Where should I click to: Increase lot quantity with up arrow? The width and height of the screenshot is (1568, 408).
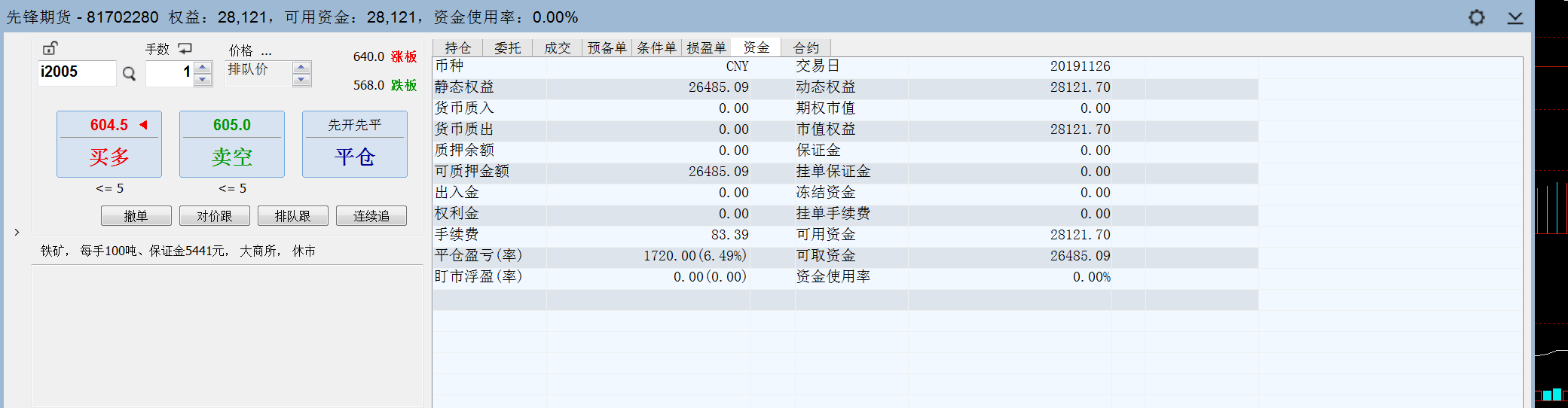203,68
